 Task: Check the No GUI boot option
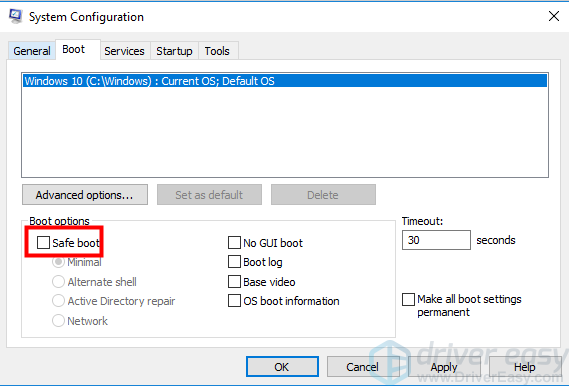click(x=234, y=243)
